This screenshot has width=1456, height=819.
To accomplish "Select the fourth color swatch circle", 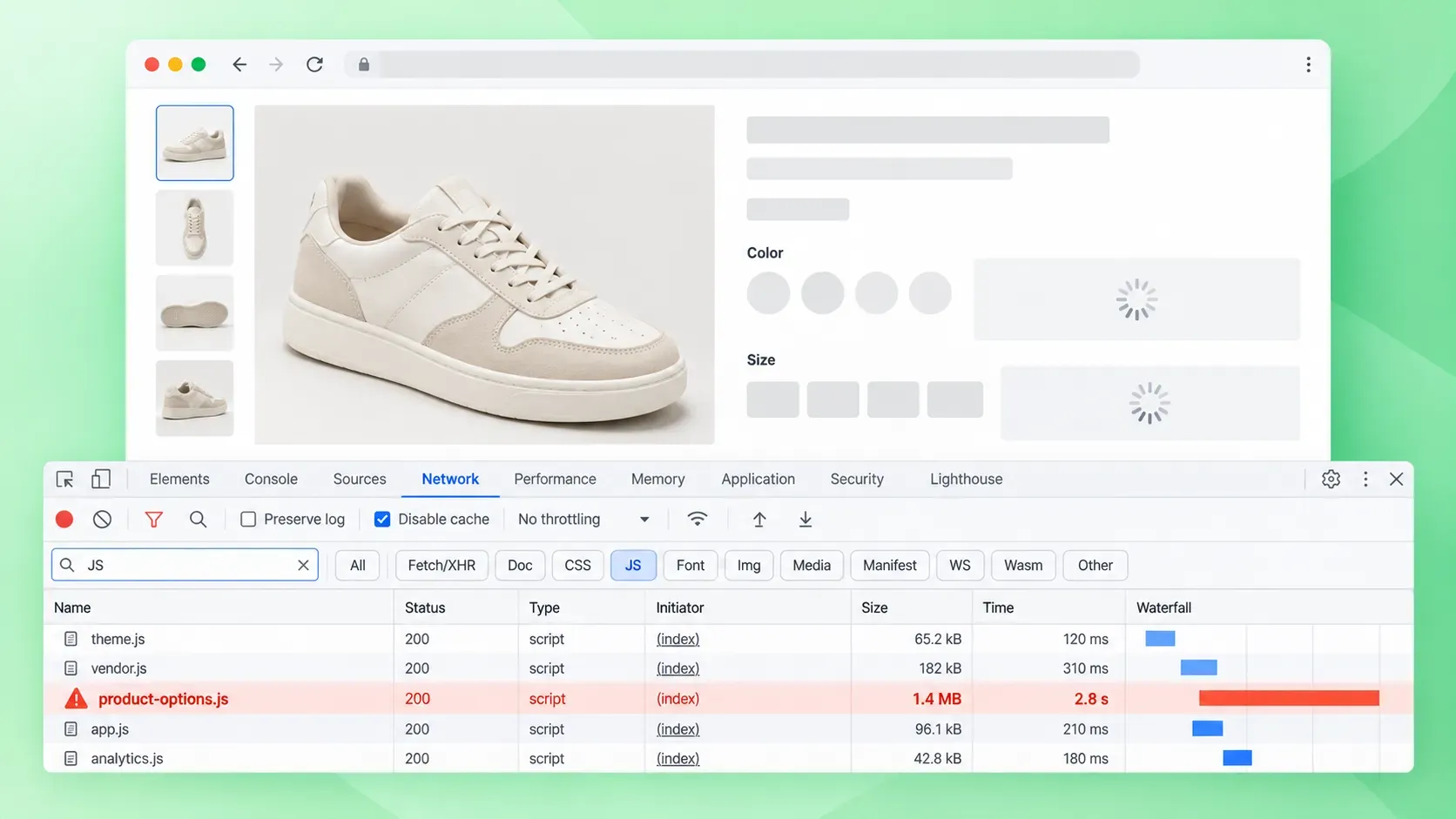I will point(930,293).
